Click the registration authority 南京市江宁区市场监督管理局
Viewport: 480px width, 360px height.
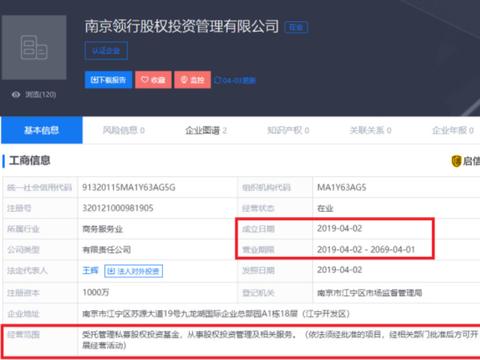point(370,293)
